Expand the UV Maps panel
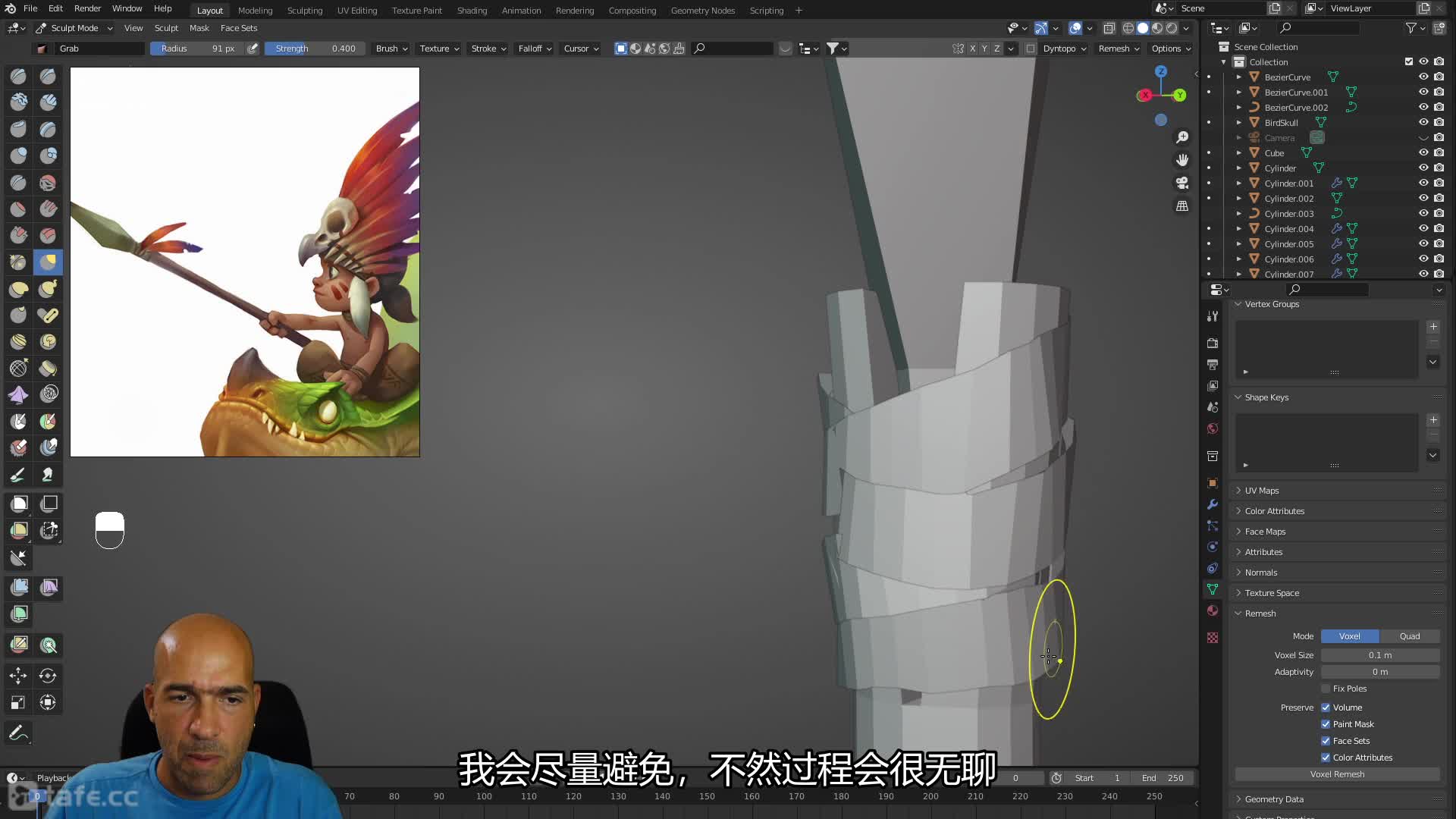 pos(1262,491)
